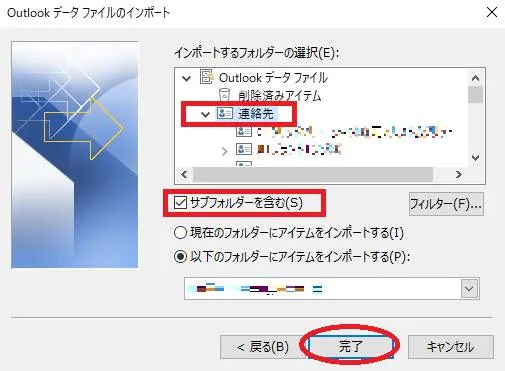Viewport: 505px width, 371px height.
Task: Select 現在のフォルダーにアイテムをインポートする radio button
Action: (180, 232)
